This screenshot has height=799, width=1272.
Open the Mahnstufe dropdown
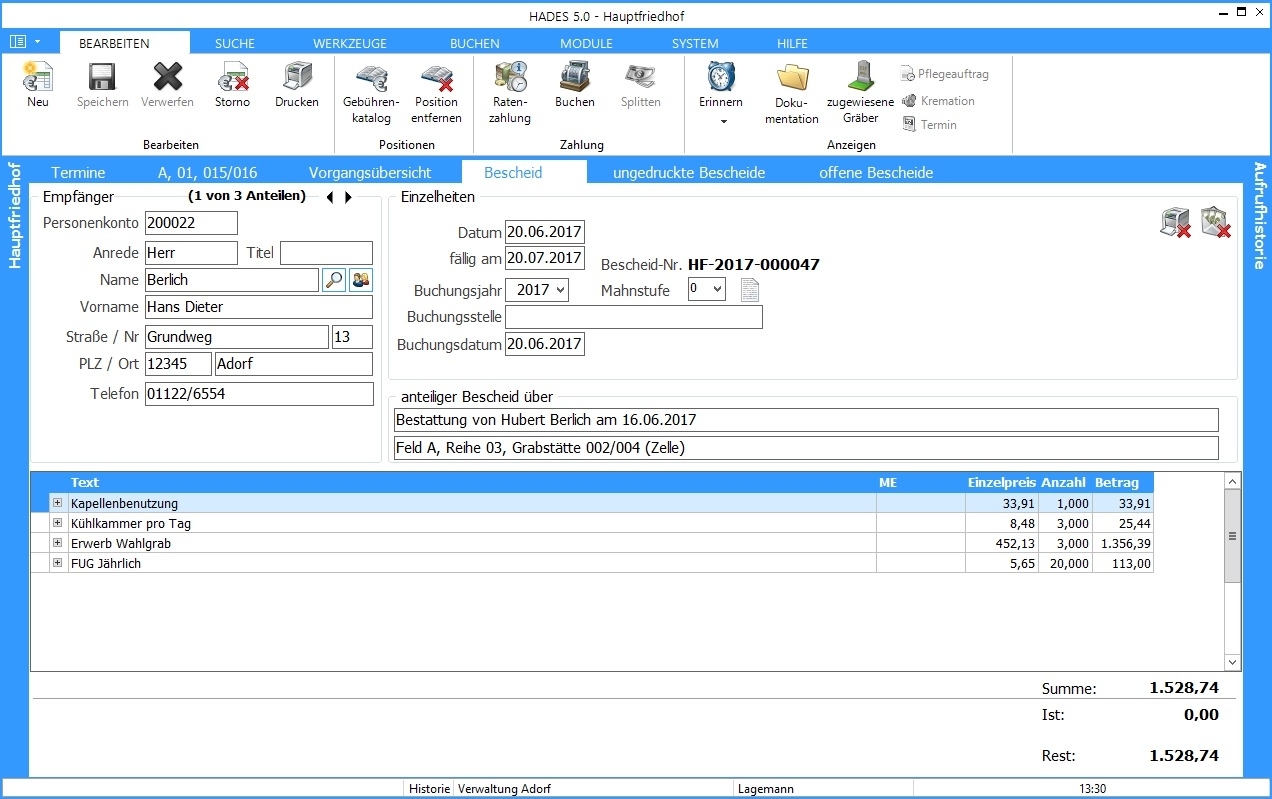707,290
